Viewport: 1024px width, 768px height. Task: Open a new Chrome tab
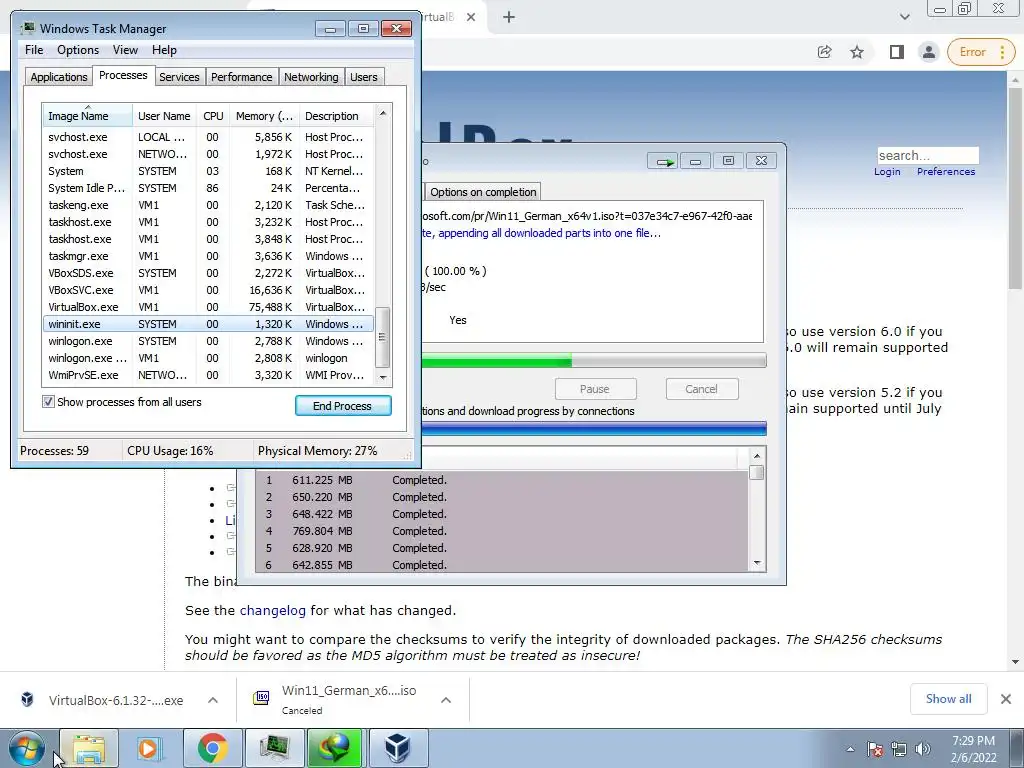509,18
